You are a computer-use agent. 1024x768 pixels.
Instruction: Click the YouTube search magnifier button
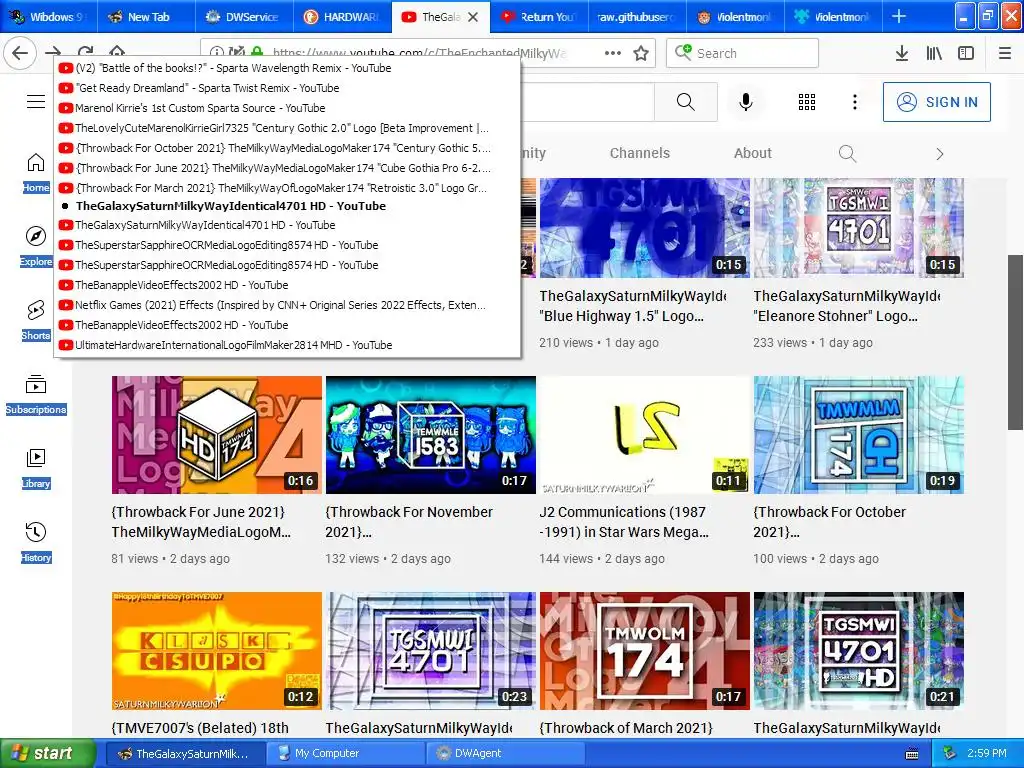tap(686, 102)
